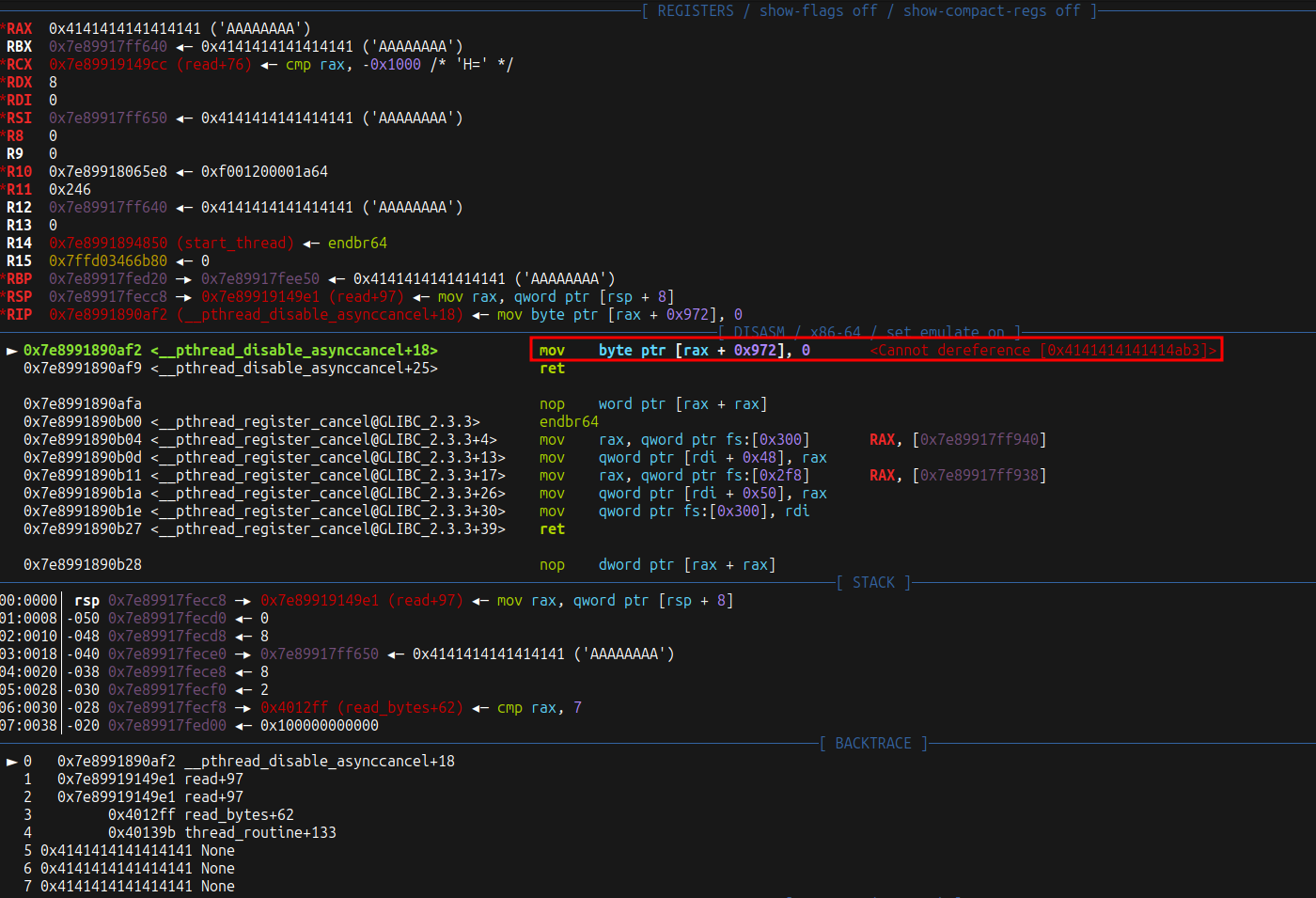
Task: Click the STACK section header
Action: click(873, 583)
